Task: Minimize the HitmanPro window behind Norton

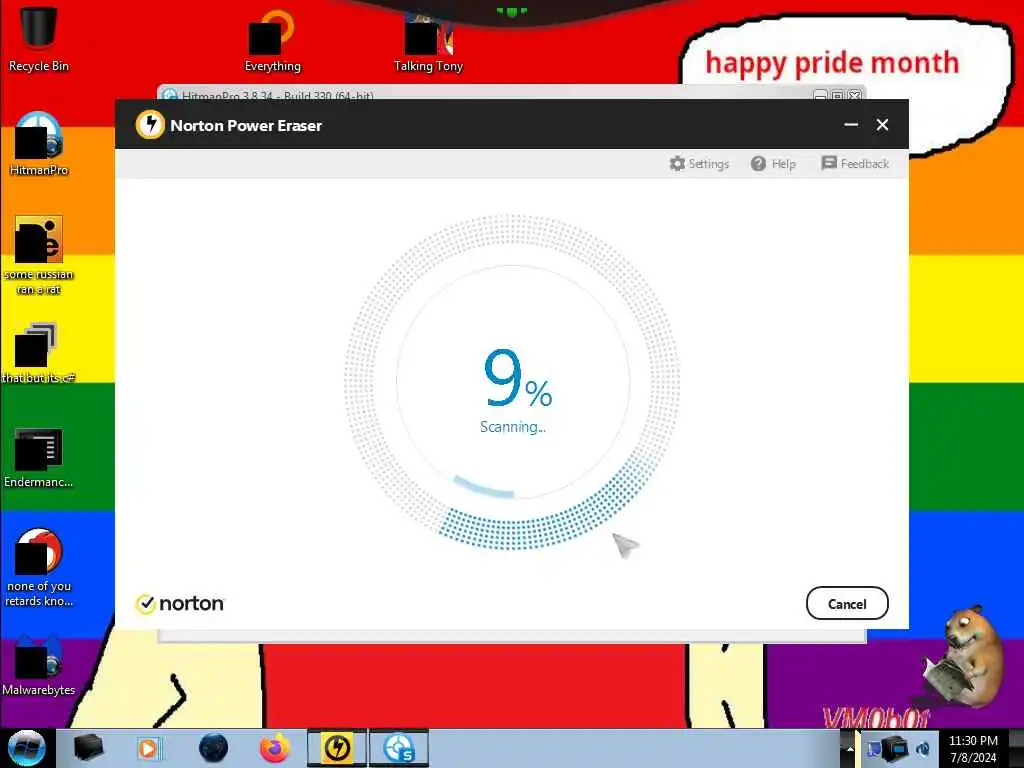Action: tap(820, 95)
